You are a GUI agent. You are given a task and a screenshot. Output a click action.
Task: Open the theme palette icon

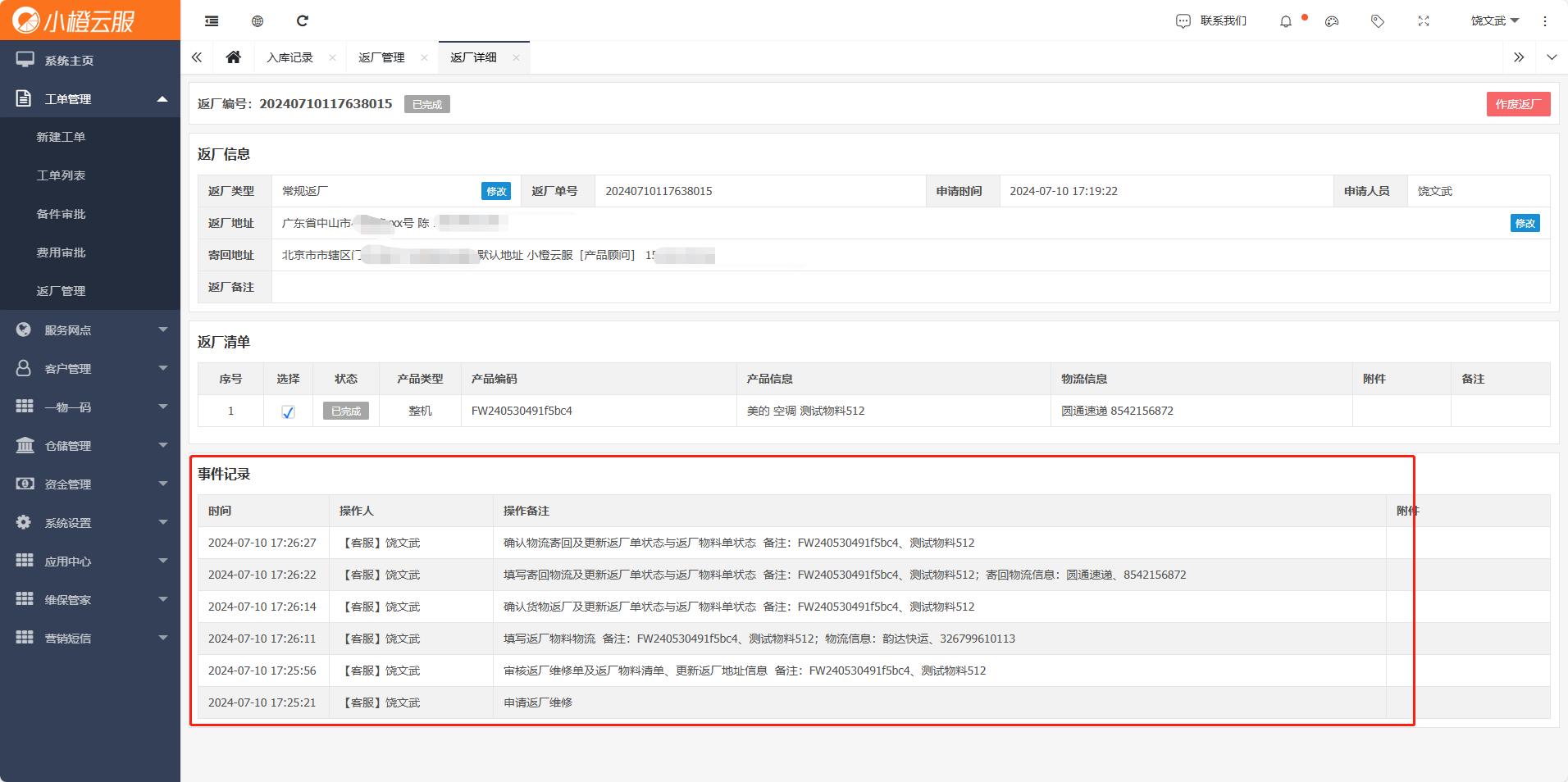tap(1332, 21)
